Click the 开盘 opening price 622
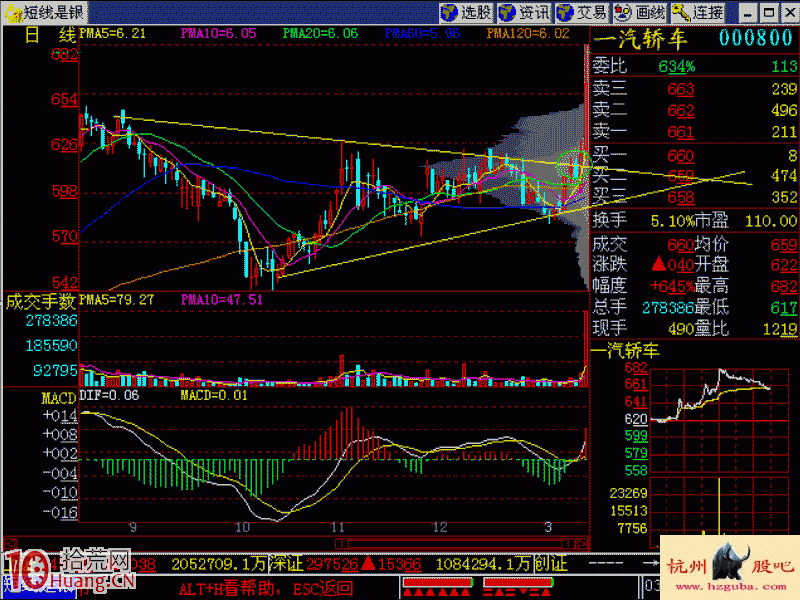The height and width of the screenshot is (600, 800). (x=784, y=265)
